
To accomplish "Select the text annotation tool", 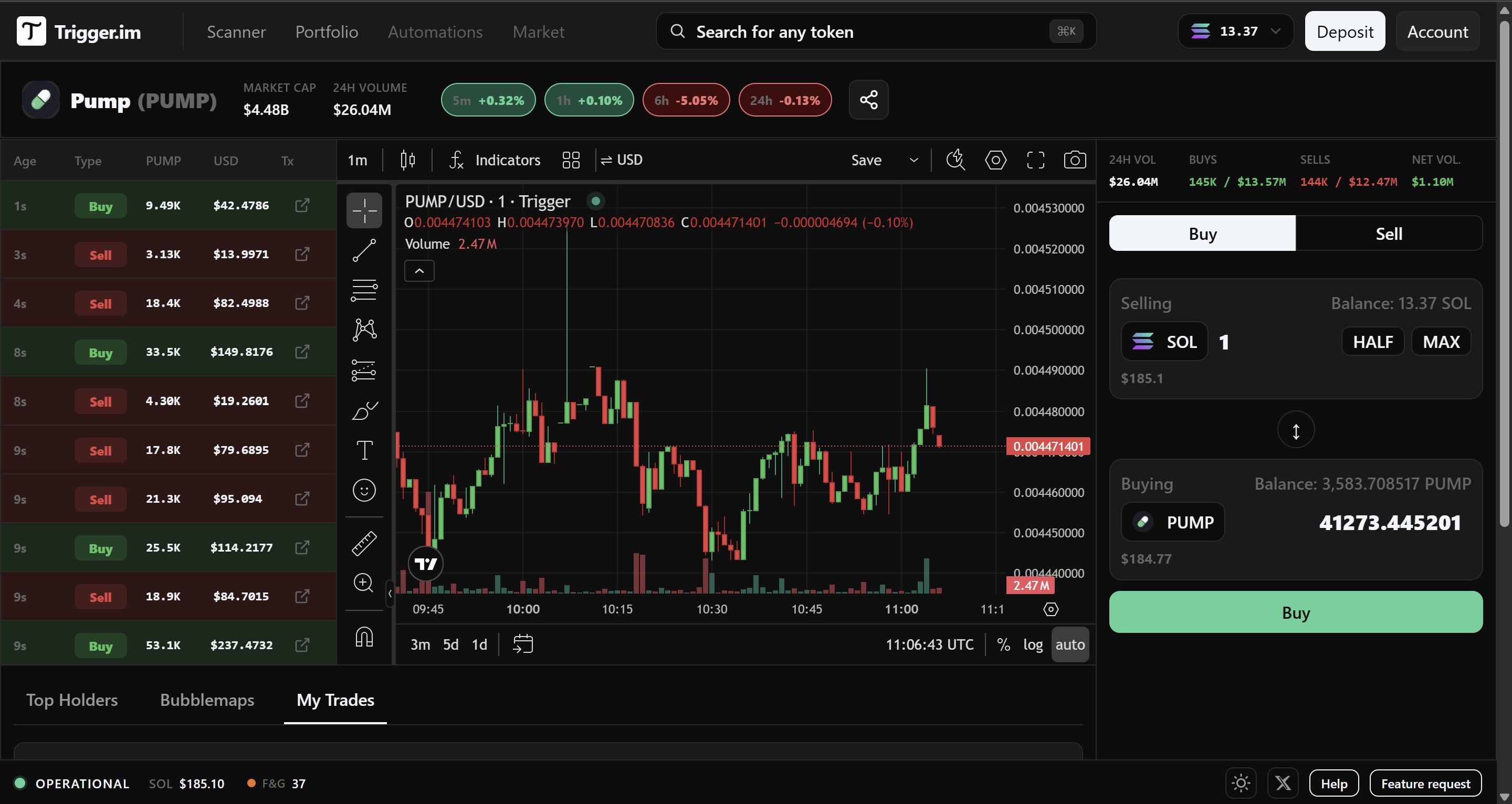I will 364,450.
